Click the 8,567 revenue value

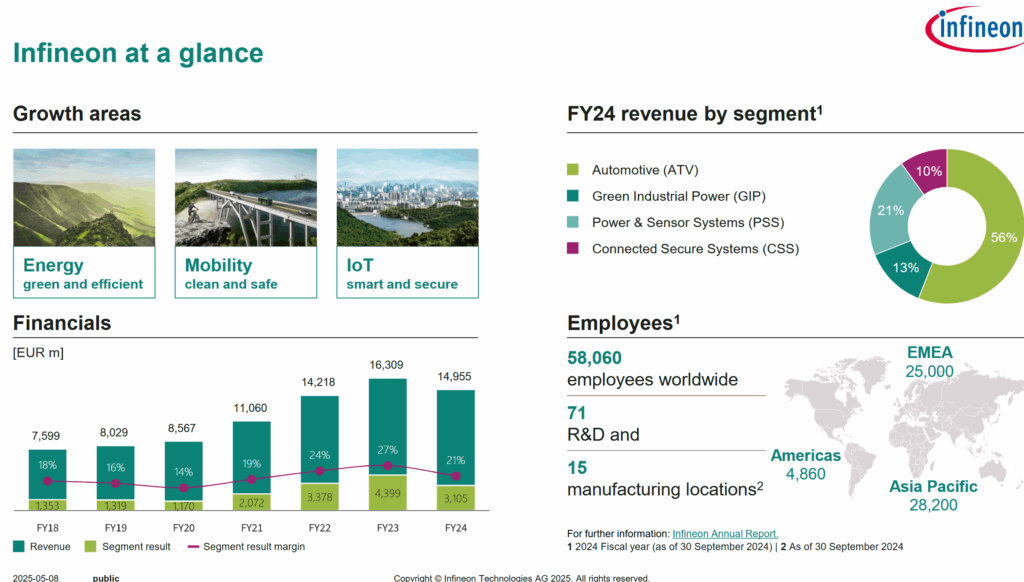coord(182,428)
